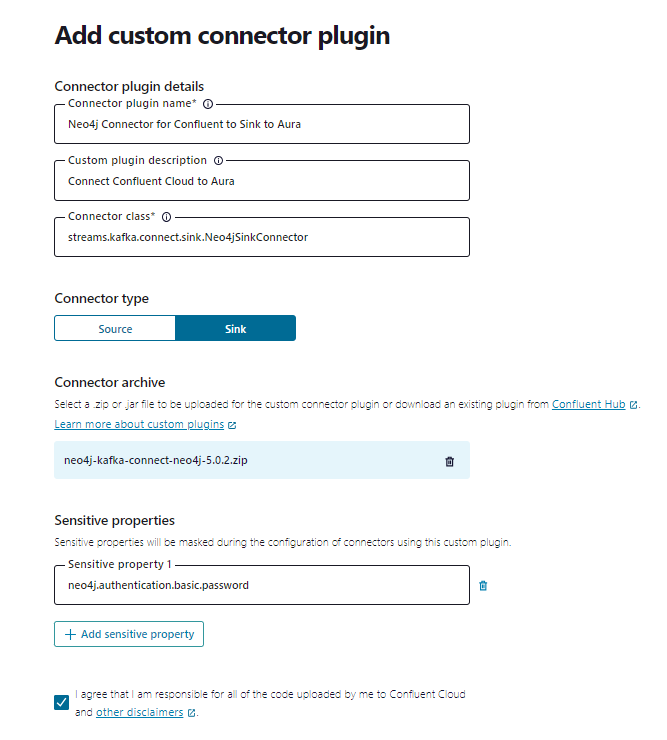Delete the uploaded neo4j zip archive

[449, 461]
